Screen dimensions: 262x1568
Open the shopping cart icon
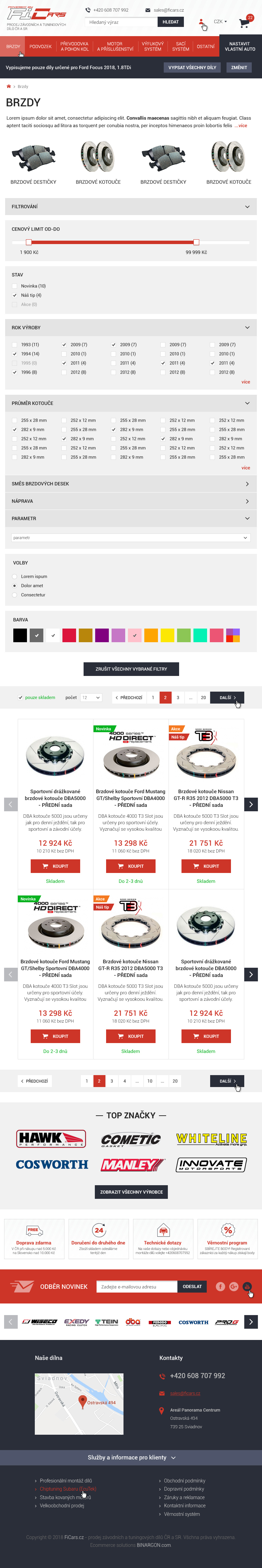(x=244, y=23)
